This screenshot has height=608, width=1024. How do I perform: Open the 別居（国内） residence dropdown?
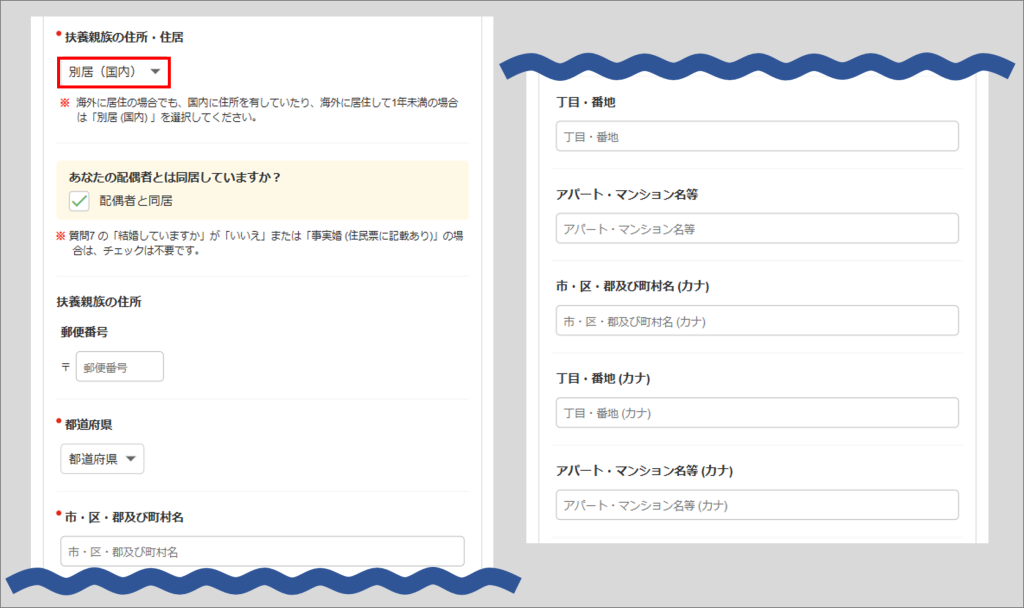(114, 72)
